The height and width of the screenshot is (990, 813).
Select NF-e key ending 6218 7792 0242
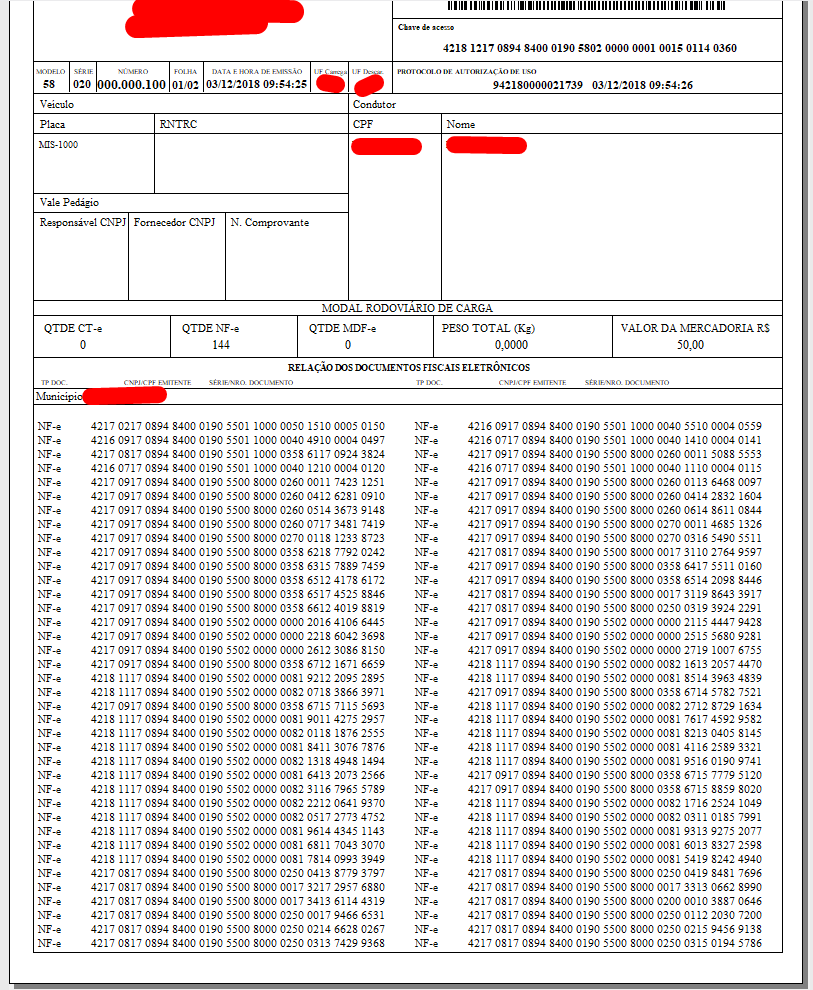[237, 552]
